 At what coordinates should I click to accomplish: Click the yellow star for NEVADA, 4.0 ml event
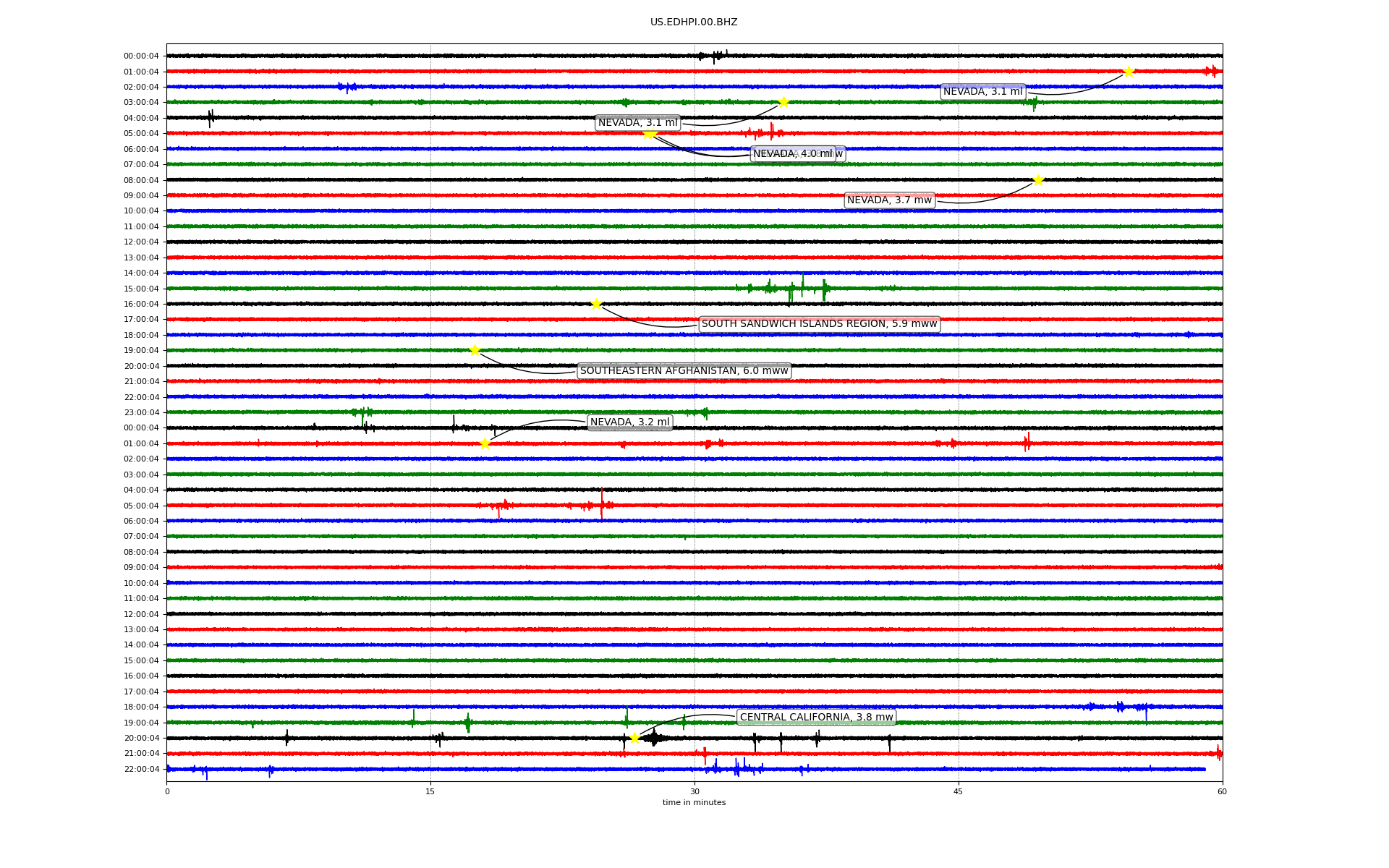click(x=648, y=133)
